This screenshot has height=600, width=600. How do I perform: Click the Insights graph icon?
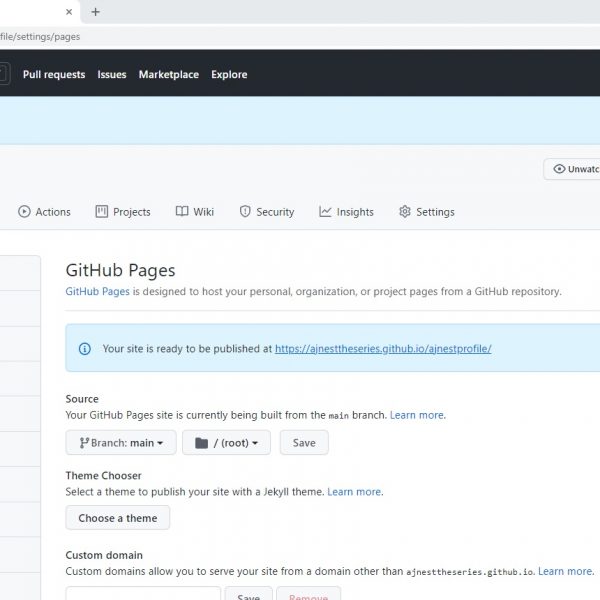pyautogui.click(x=325, y=212)
